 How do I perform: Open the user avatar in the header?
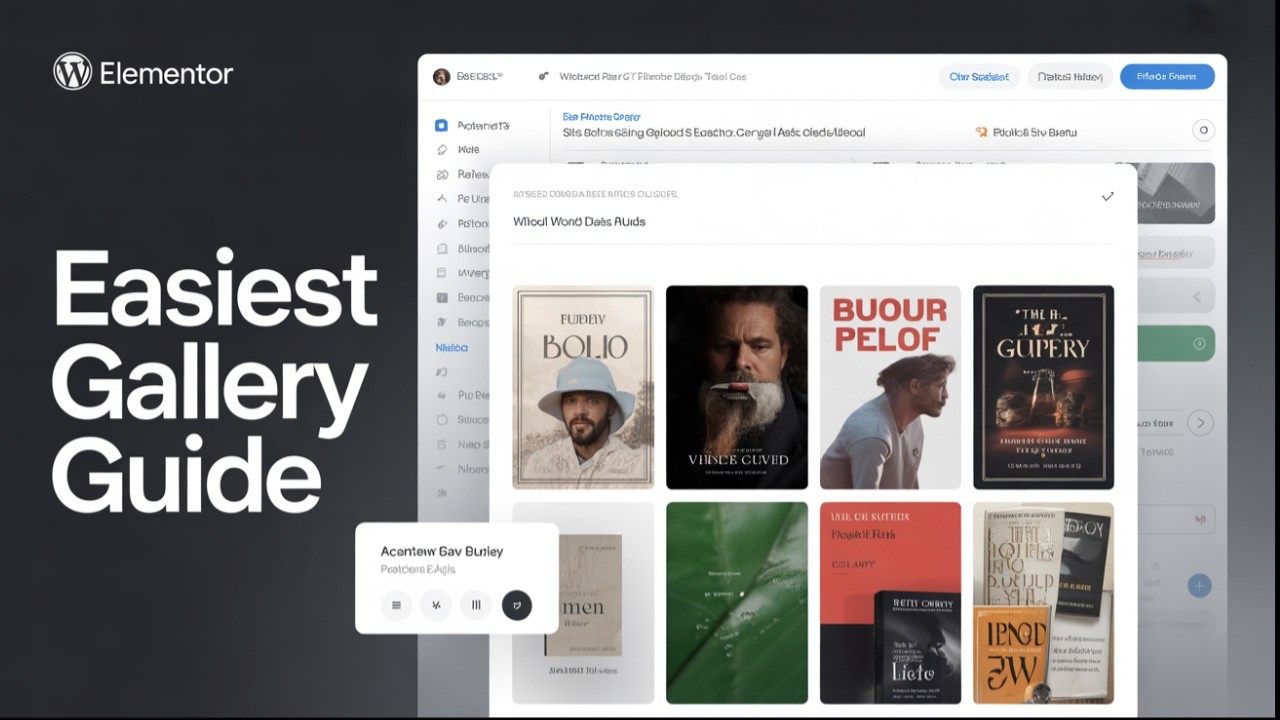pyautogui.click(x=441, y=77)
